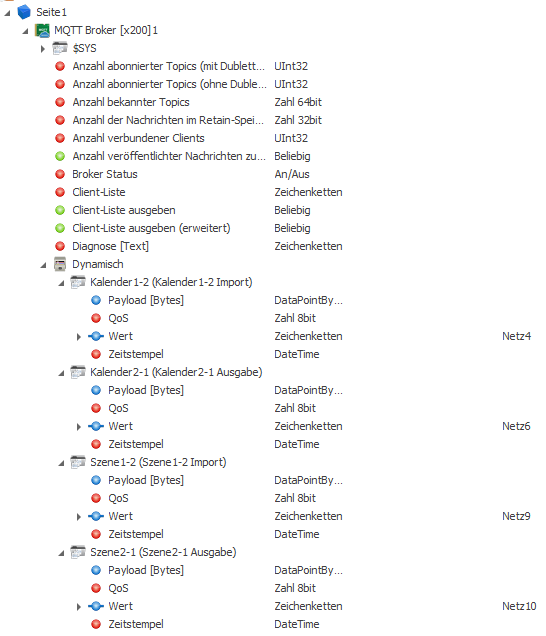546x636 pixels.
Task: Select Zeitstempel under Szene1-2
Action: pos(136,535)
